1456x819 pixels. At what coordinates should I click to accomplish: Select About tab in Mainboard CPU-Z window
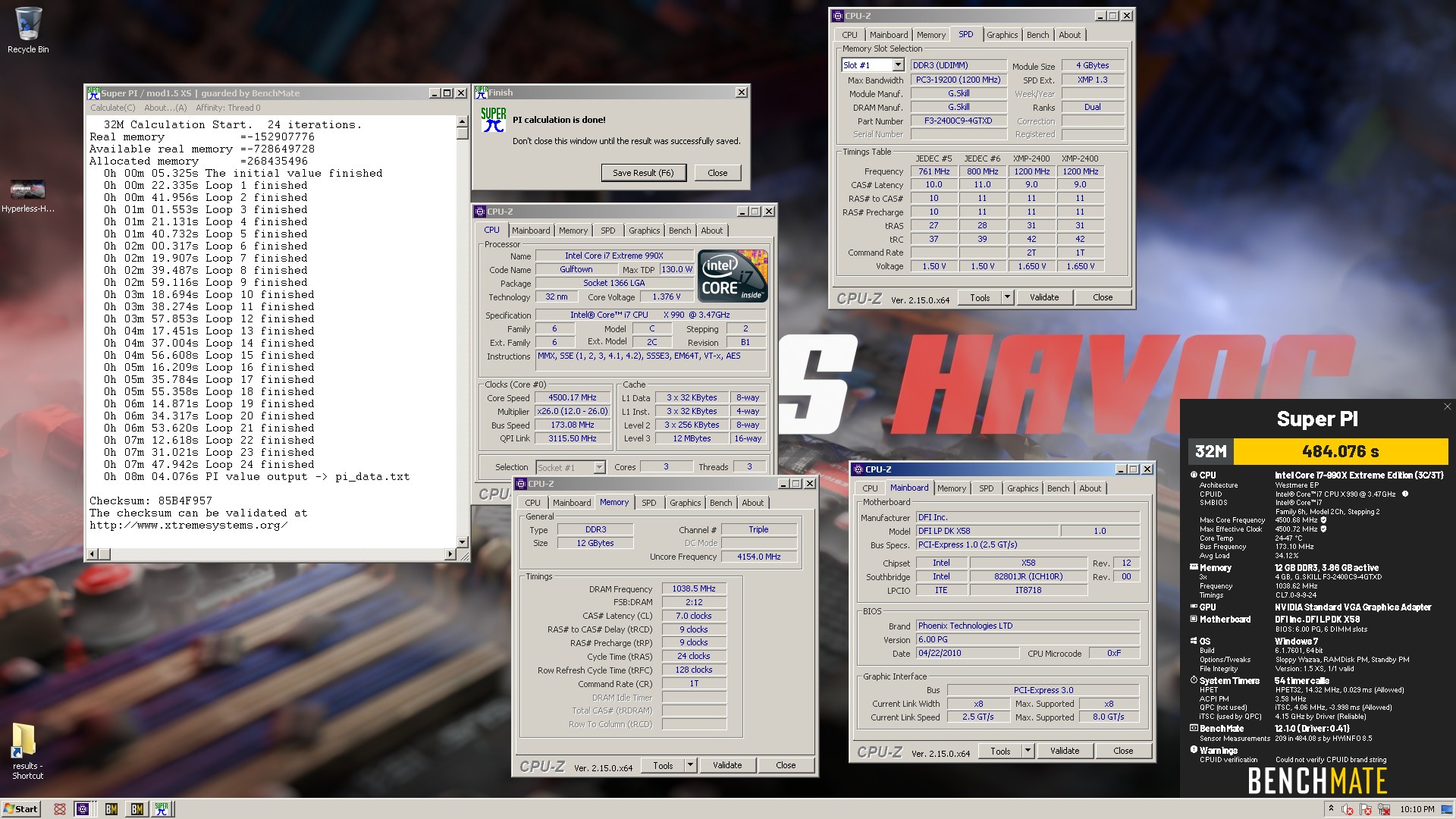(x=1090, y=488)
